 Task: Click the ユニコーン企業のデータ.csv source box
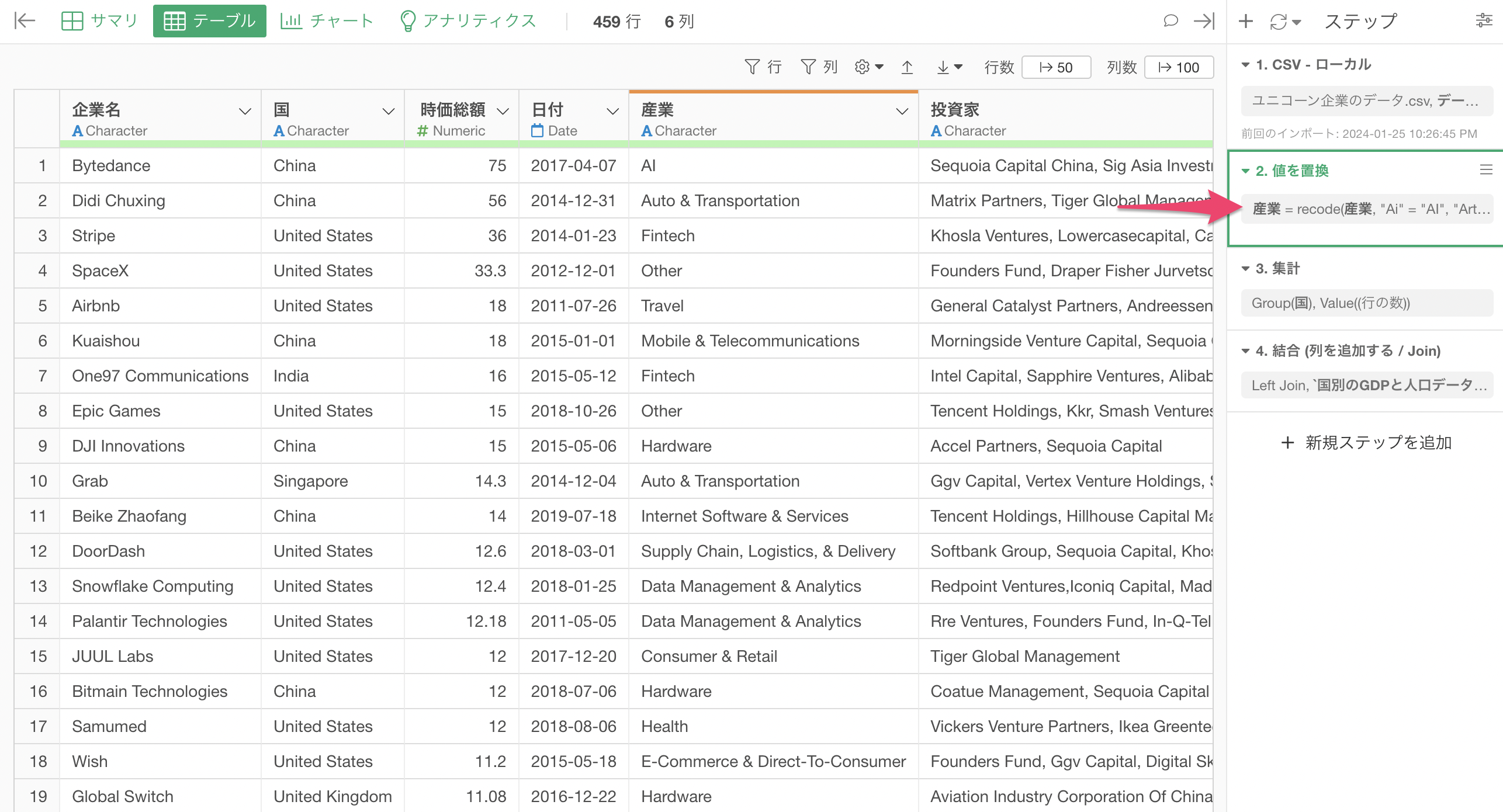(1367, 101)
